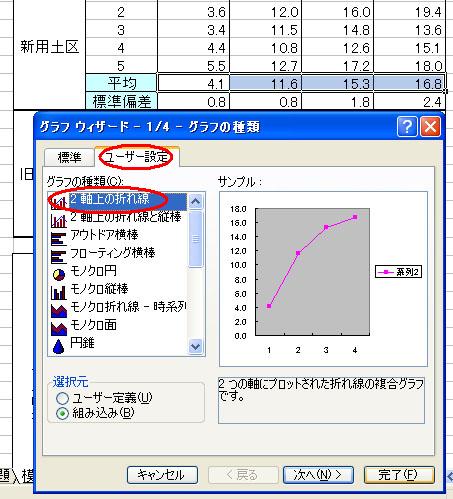Screen dimensions: 453x499
Task: Select the フローティング横棒 chart icon
Action: tap(59, 256)
